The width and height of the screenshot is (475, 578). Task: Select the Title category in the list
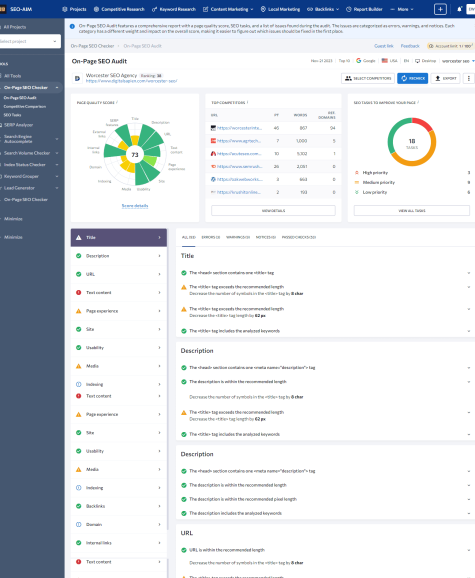click(119, 238)
